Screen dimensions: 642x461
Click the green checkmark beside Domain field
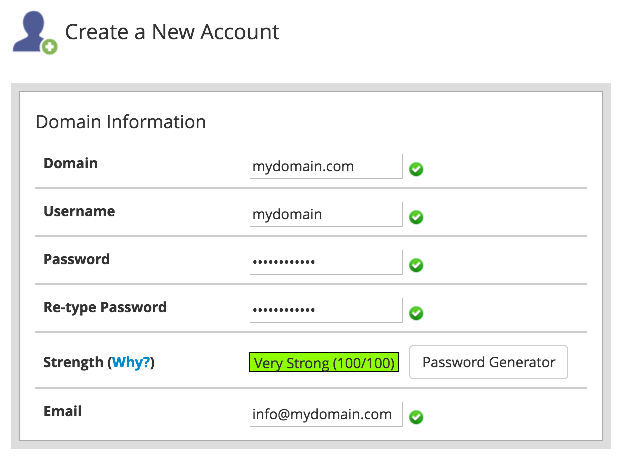[416, 169]
